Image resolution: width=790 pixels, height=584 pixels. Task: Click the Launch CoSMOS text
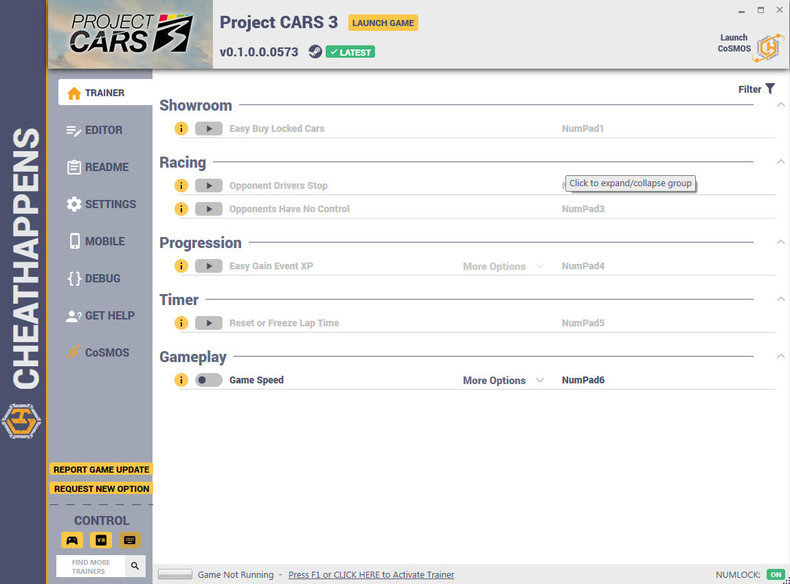(x=734, y=43)
